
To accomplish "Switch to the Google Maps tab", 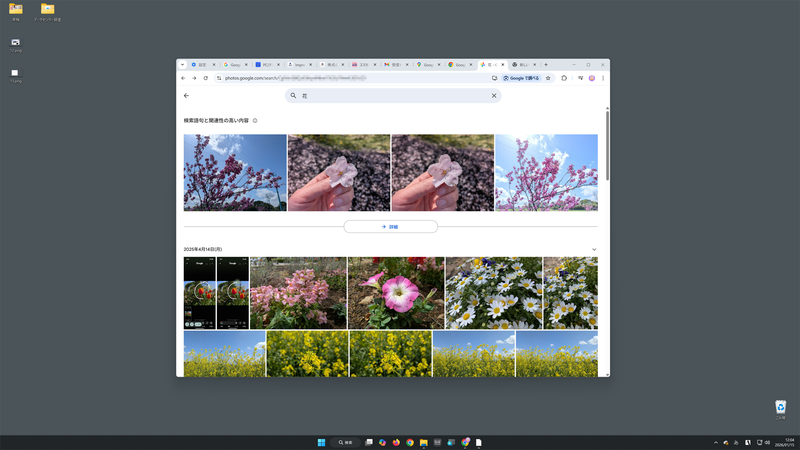I will point(428,65).
